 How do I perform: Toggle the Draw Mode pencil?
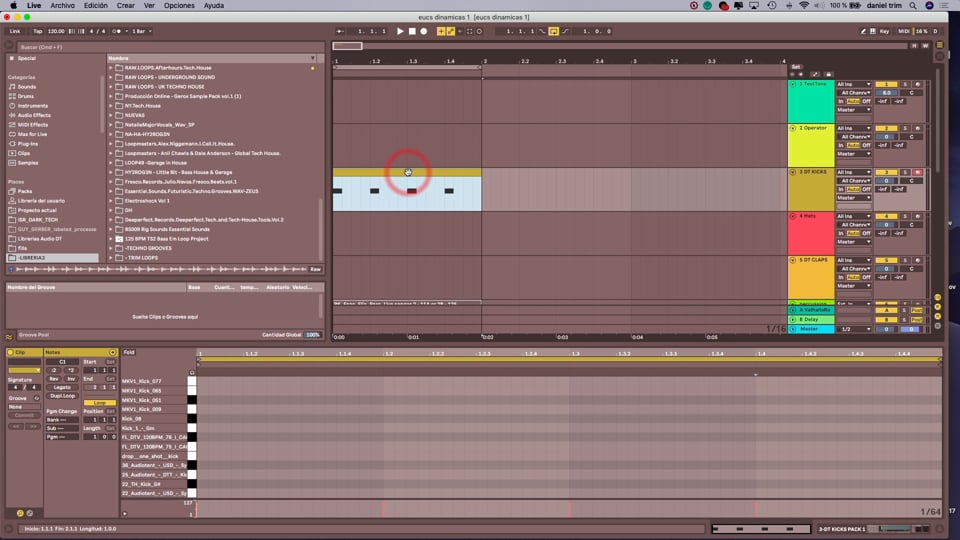(x=863, y=31)
